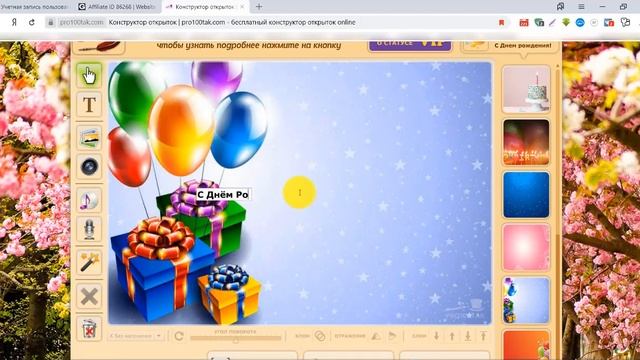The image size is (640, 360).
Task: Open the camera photo tool
Action: click(x=89, y=167)
